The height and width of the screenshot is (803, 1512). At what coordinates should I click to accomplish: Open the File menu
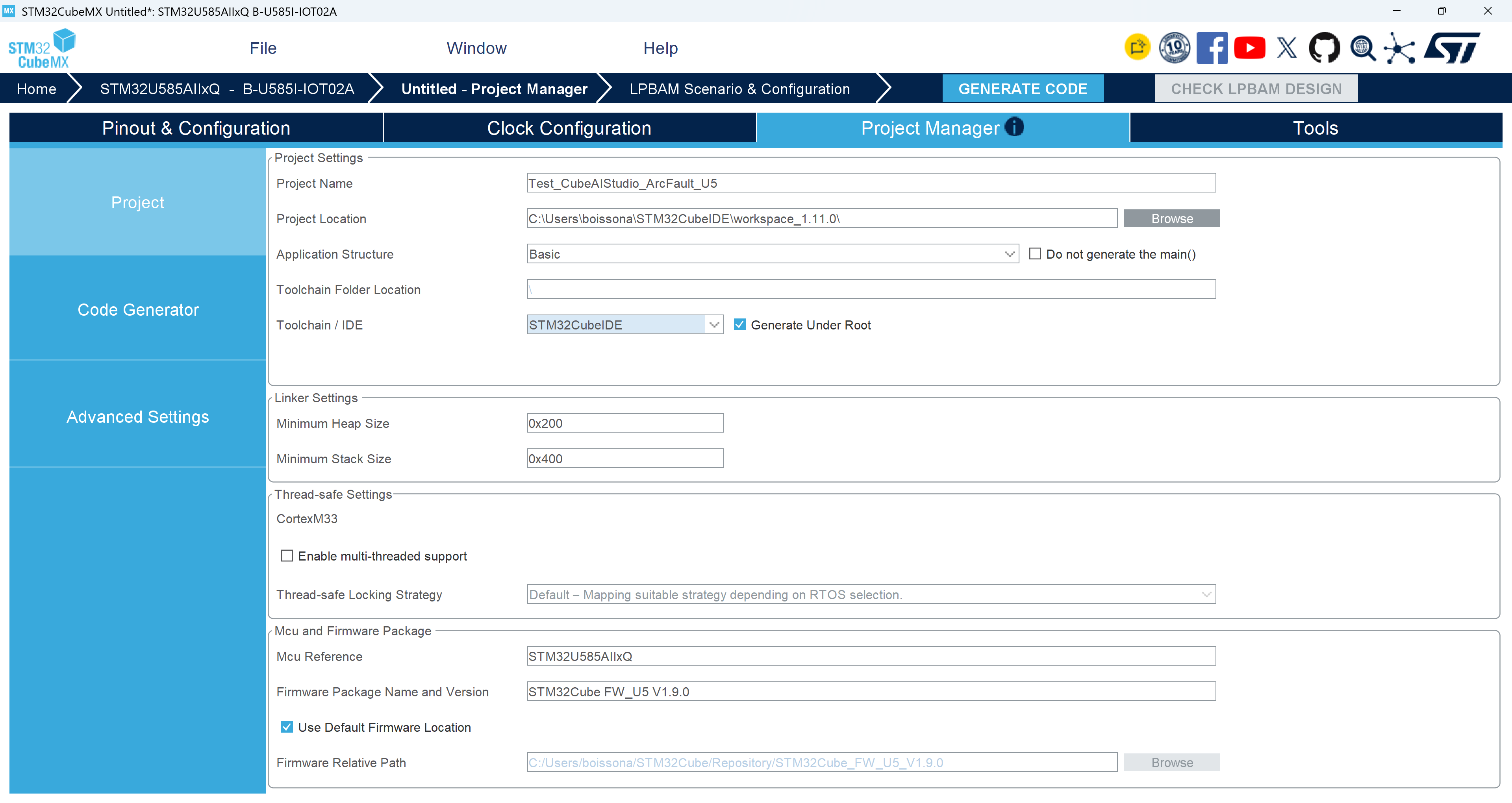point(262,48)
